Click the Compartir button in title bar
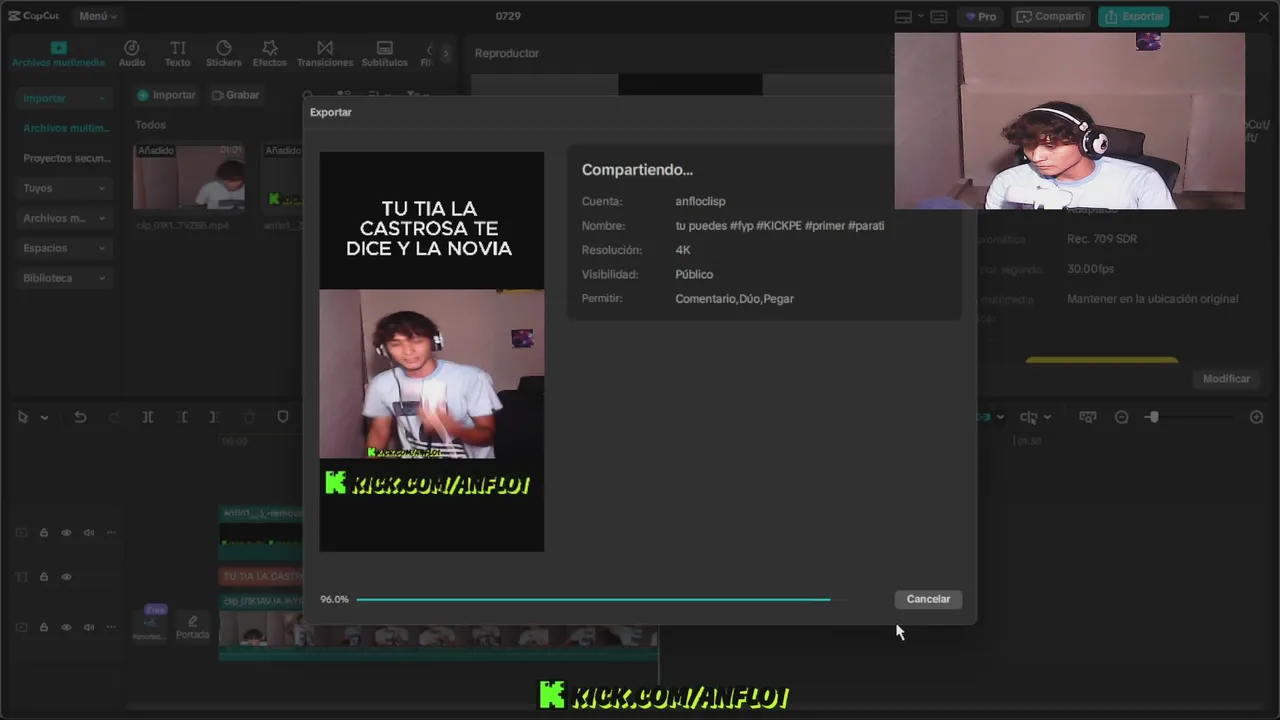Screen dimensions: 1280x720 [x=1051, y=16]
